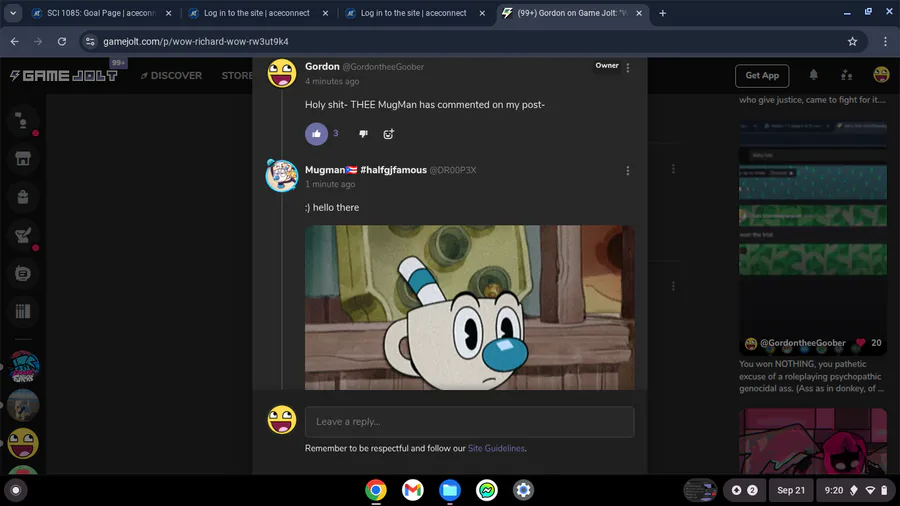This screenshot has height=506, width=900.
Task: Dislike Gordon's comment with thumbs down
Action: (x=363, y=134)
